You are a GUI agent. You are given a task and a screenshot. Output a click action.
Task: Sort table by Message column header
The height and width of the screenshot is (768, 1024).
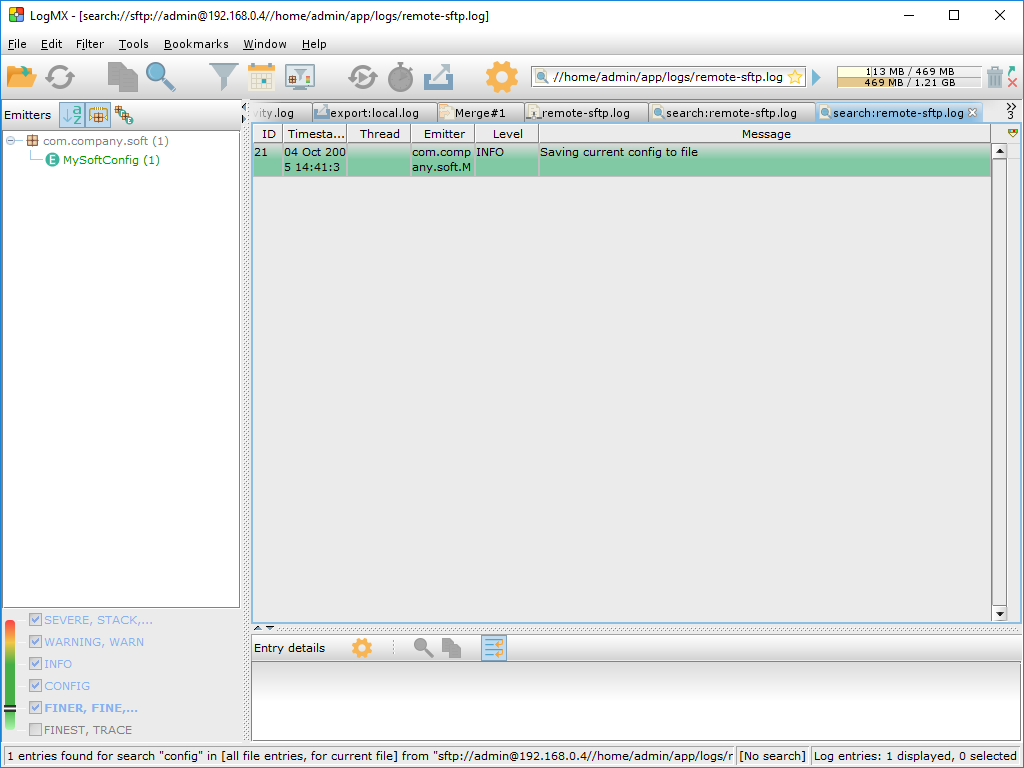click(x=765, y=134)
